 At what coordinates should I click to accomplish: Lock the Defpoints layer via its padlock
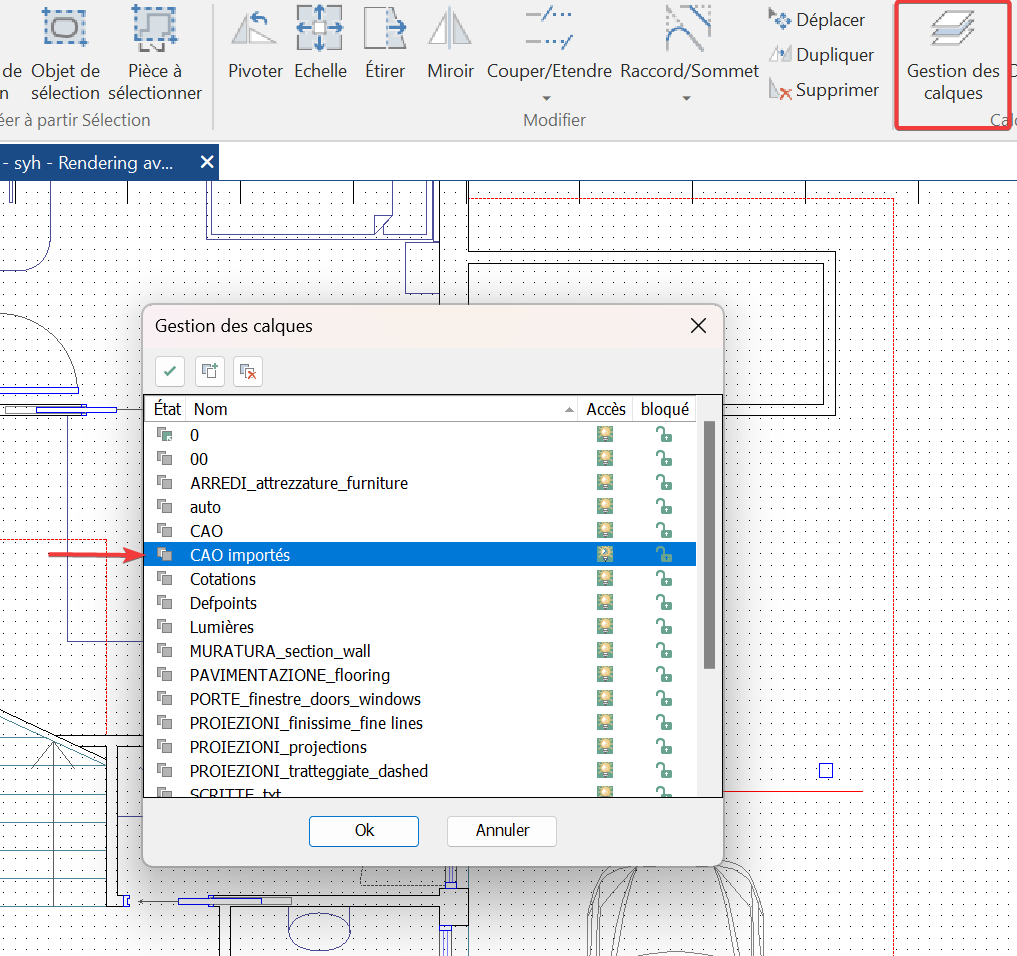[665, 601]
